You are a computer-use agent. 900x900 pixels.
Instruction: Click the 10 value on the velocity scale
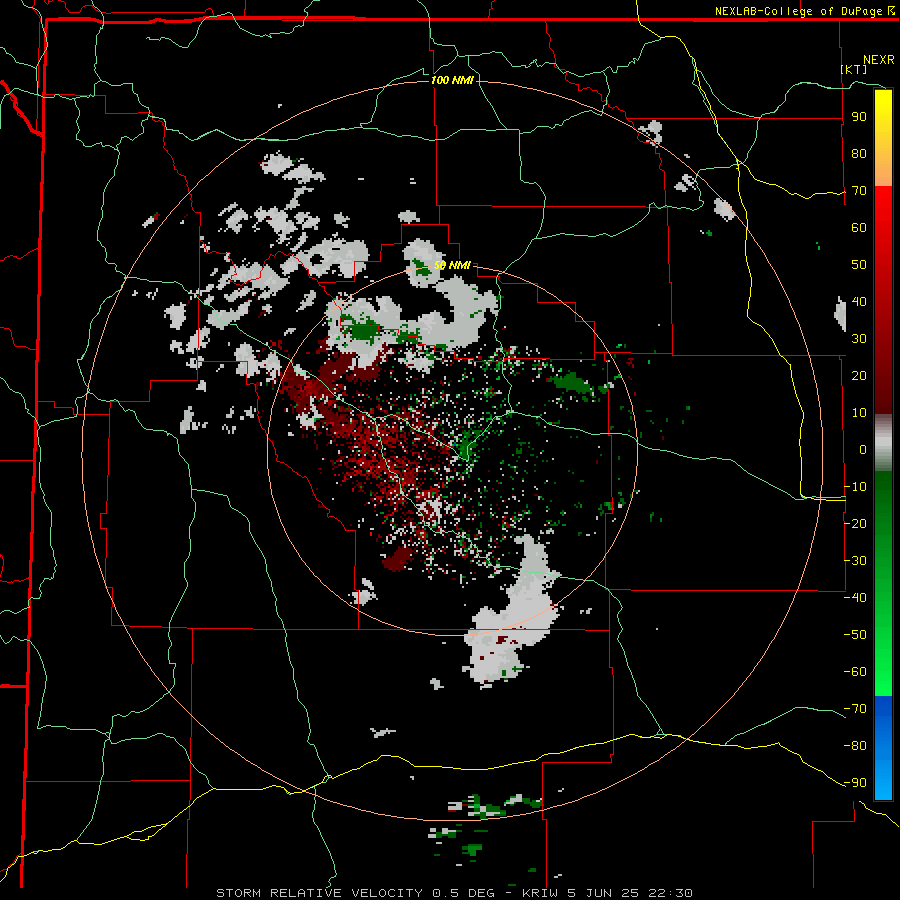coord(859,413)
